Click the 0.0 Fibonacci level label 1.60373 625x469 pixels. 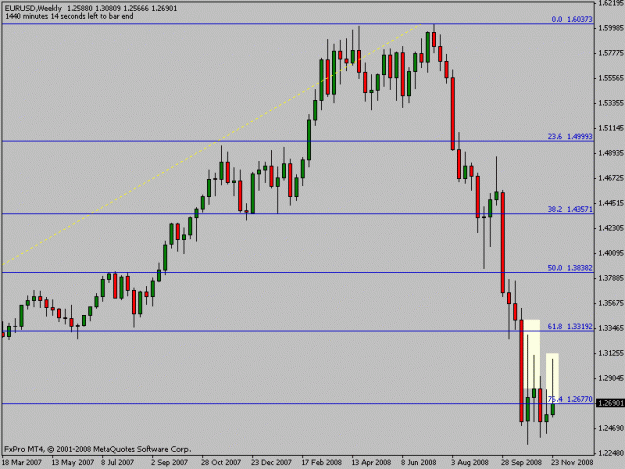pos(572,19)
